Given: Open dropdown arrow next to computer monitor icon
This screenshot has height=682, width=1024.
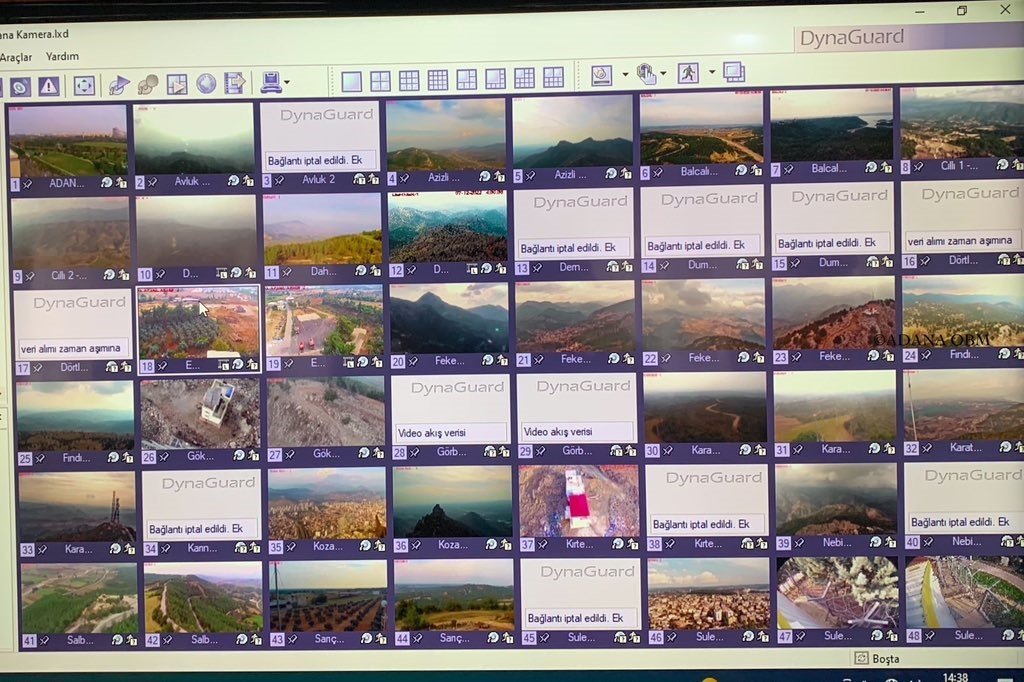Looking at the screenshot, I should [287, 83].
